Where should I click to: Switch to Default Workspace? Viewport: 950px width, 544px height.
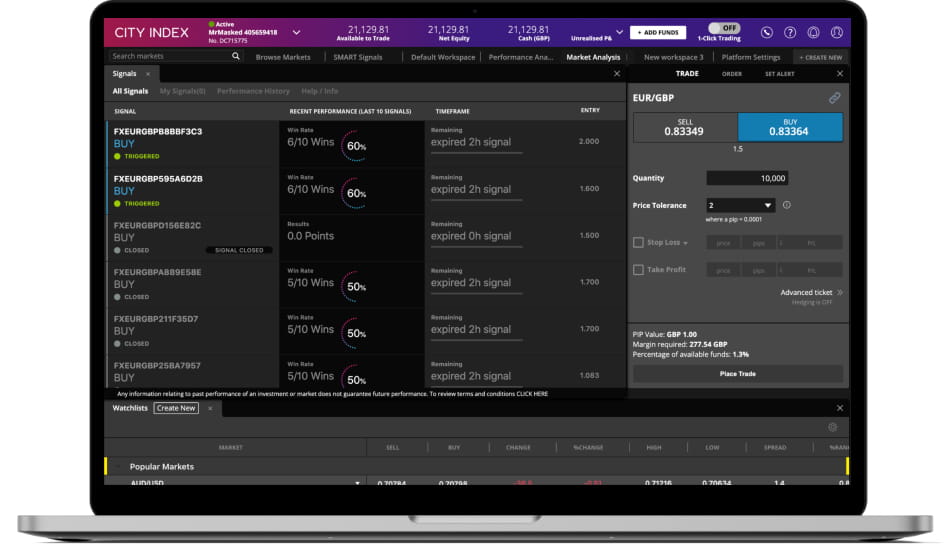(443, 57)
